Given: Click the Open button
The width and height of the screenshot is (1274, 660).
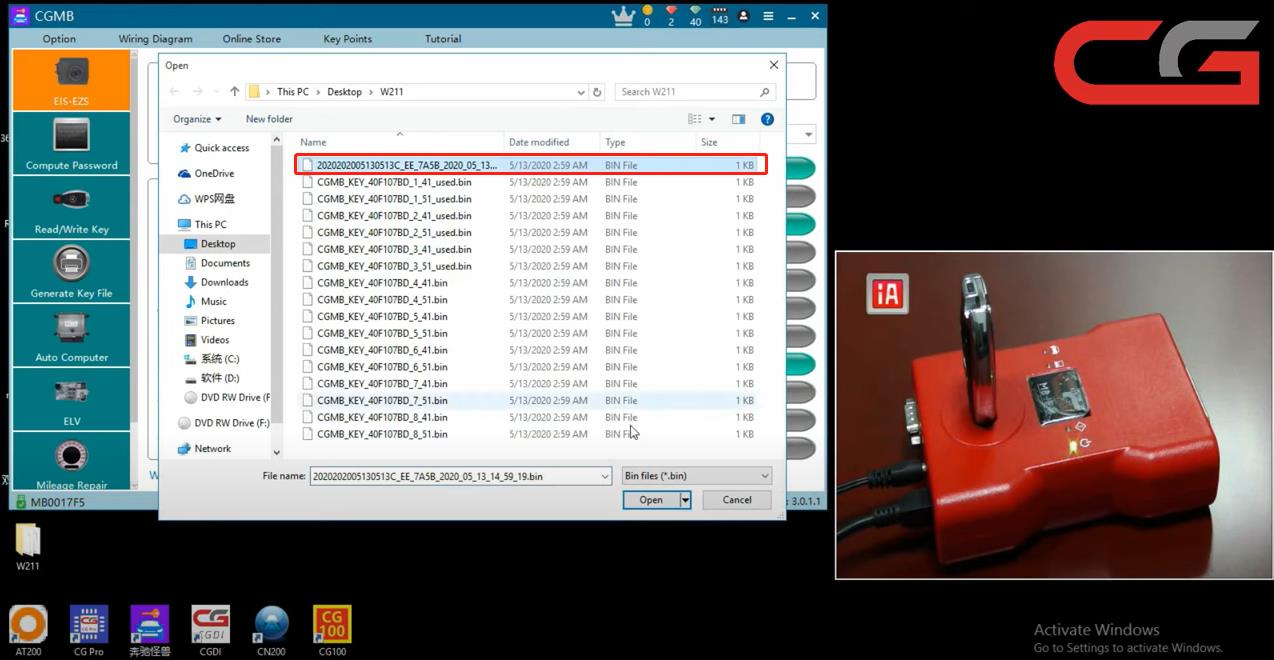Looking at the screenshot, I should pyautogui.click(x=650, y=500).
